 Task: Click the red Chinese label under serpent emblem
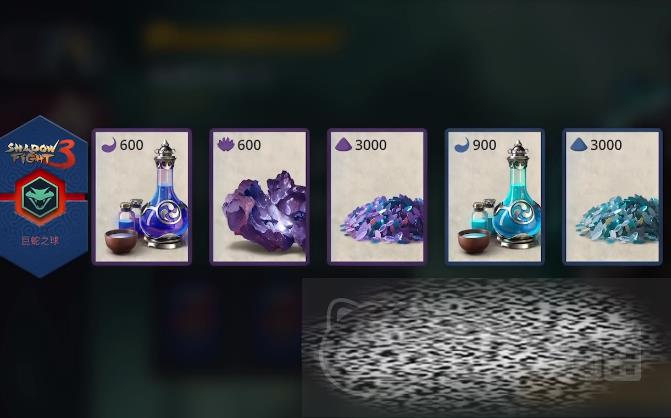[x=40, y=240]
